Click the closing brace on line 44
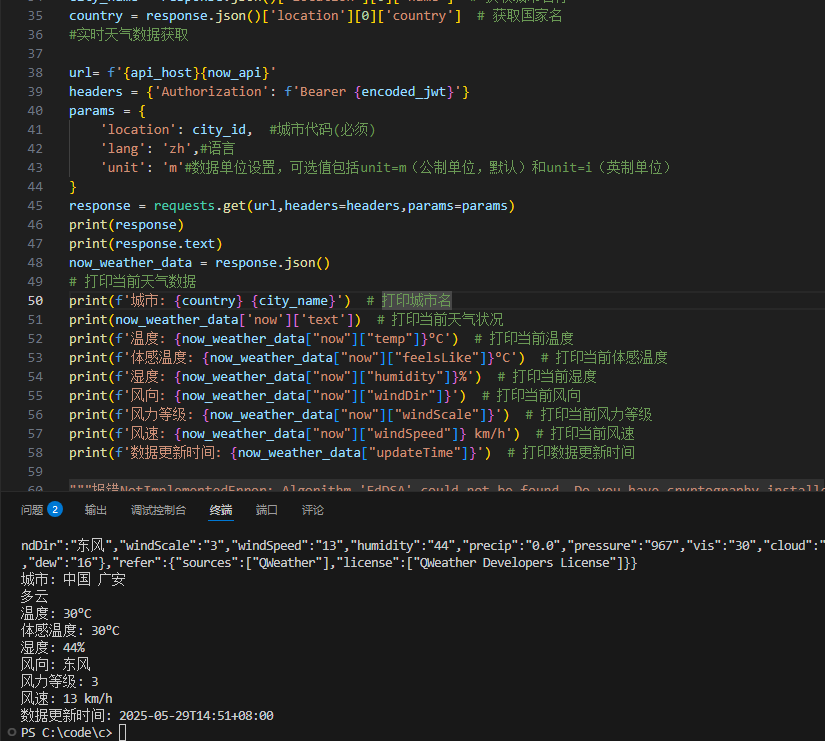Screen dimensions: 825x741 click(x=73, y=187)
